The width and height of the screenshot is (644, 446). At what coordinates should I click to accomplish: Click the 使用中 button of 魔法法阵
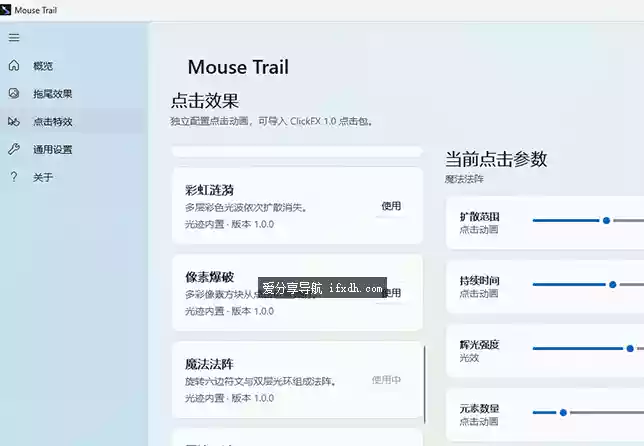click(386, 380)
